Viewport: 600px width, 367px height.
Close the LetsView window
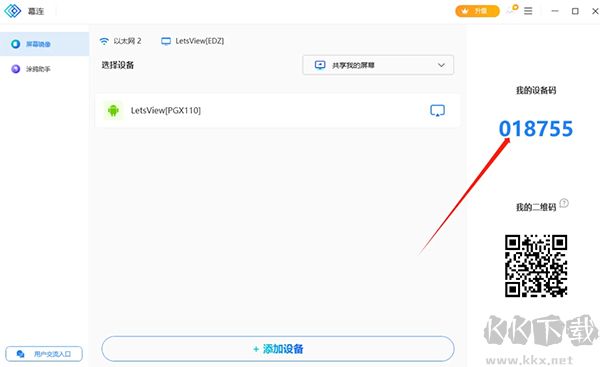pyautogui.click(x=595, y=11)
